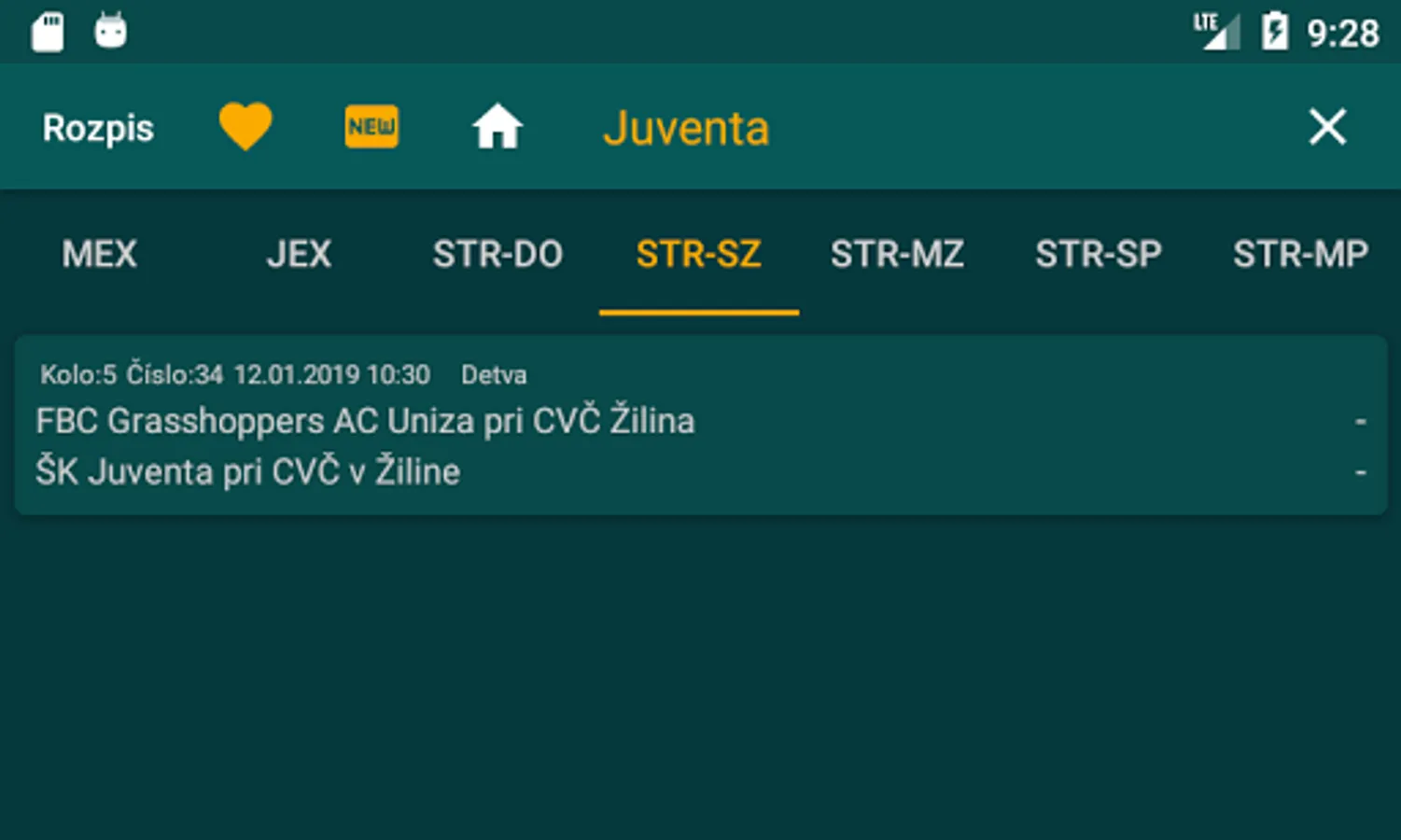
Task: Switch to the MEX tab
Action: coord(98,254)
